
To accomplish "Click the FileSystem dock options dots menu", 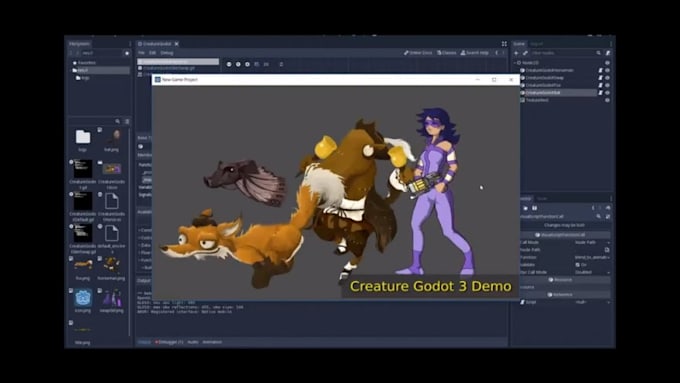I will 130,44.
